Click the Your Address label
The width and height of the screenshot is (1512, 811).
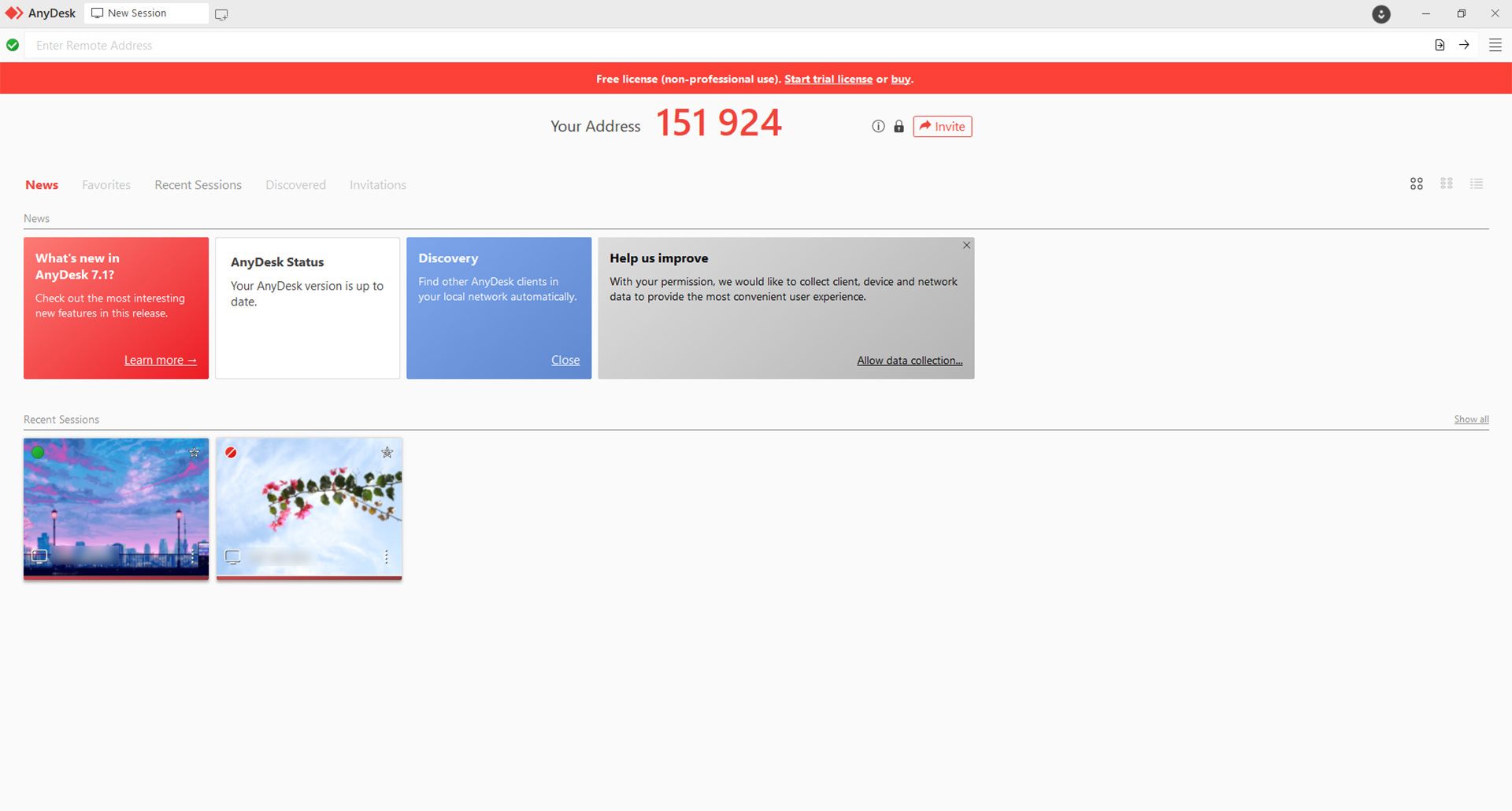pos(595,126)
